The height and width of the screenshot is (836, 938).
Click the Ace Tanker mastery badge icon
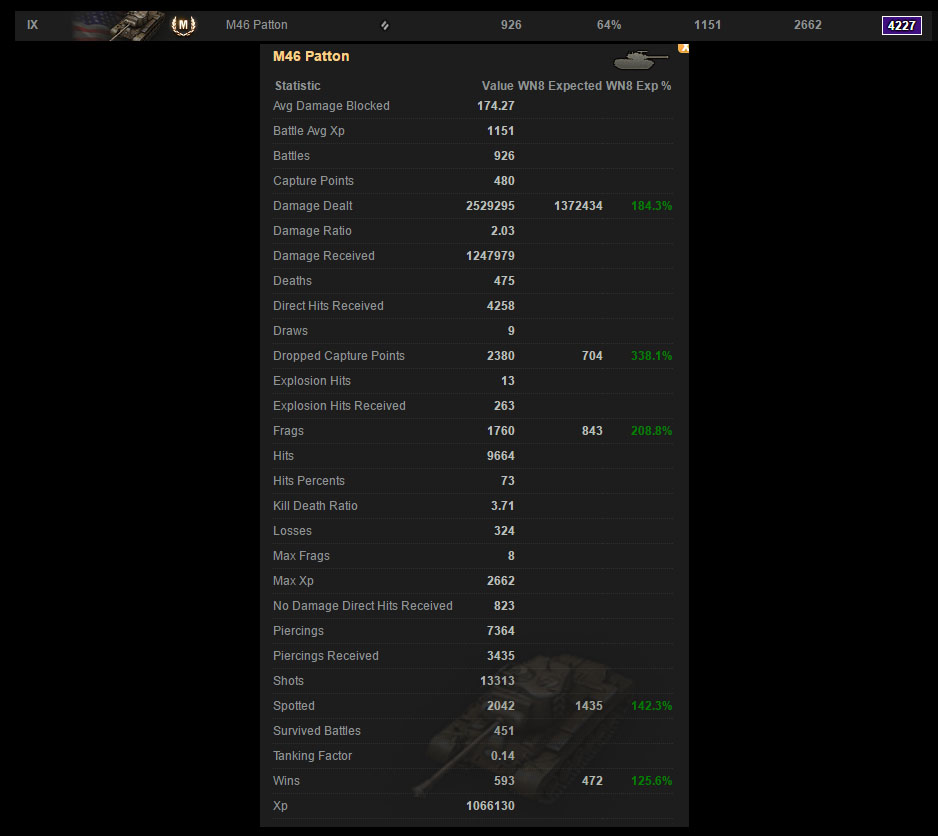pyautogui.click(x=183, y=25)
